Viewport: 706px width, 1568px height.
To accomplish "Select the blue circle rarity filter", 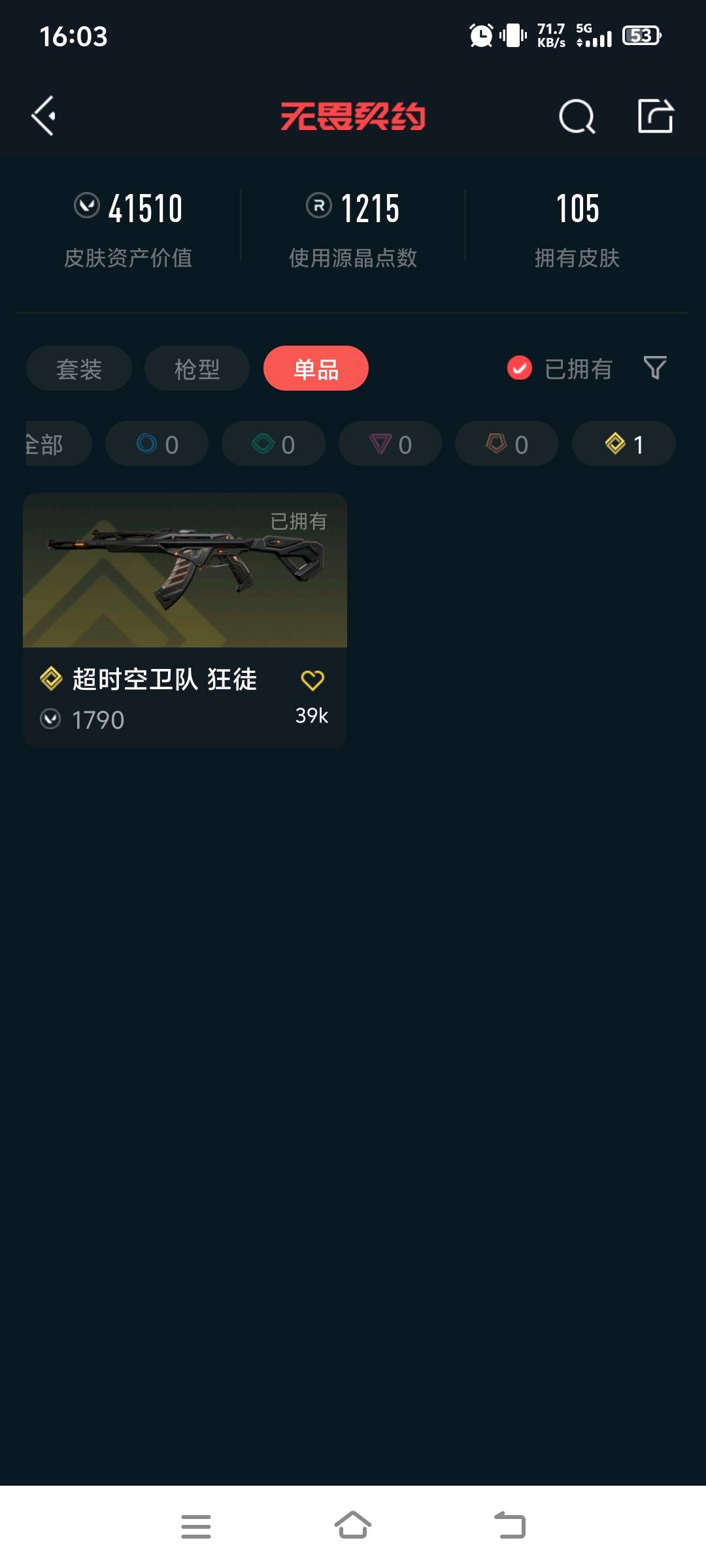I will pyautogui.click(x=157, y=444).
